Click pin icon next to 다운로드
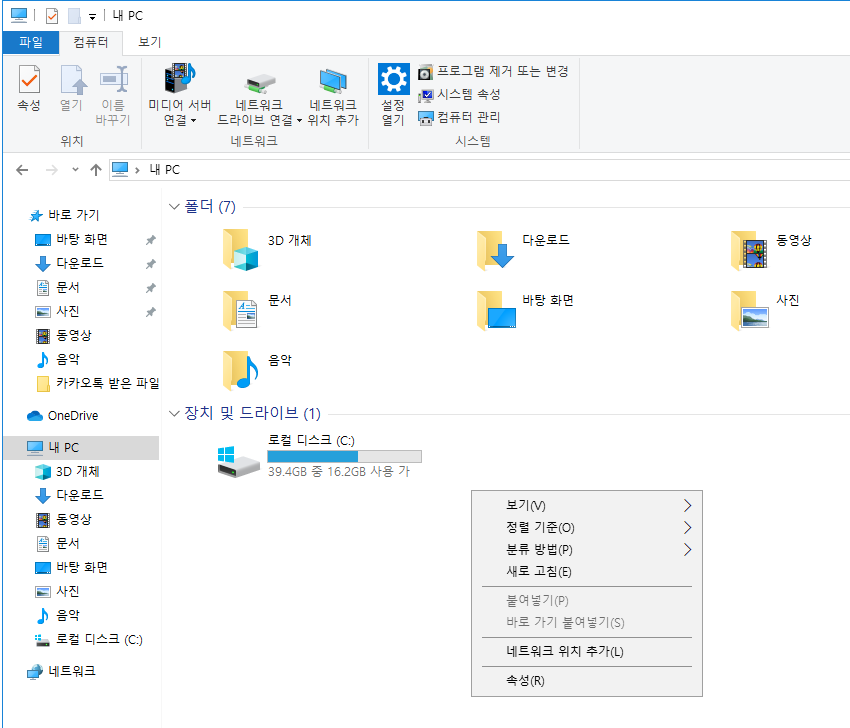Image resolution: width=850 pixels, height=728 pixels. coord(151,264)
